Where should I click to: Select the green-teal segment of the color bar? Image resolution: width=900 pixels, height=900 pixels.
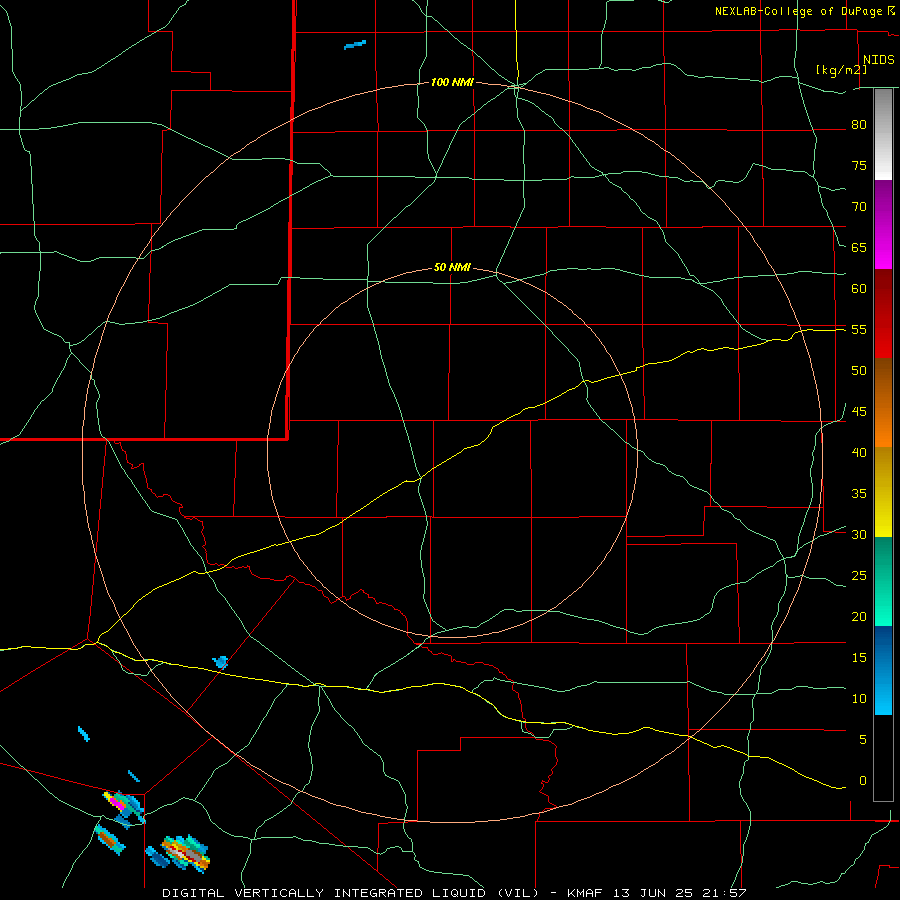883,581
